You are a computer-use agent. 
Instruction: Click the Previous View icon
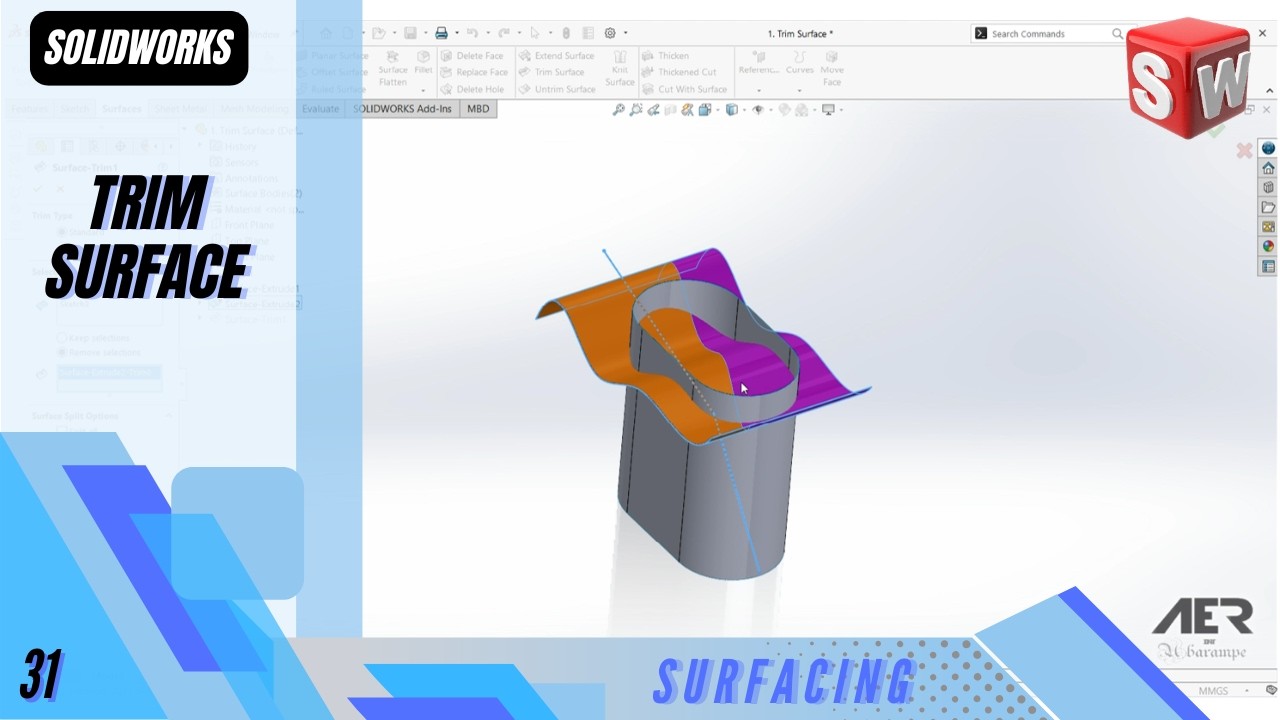(x=655, y=110)
